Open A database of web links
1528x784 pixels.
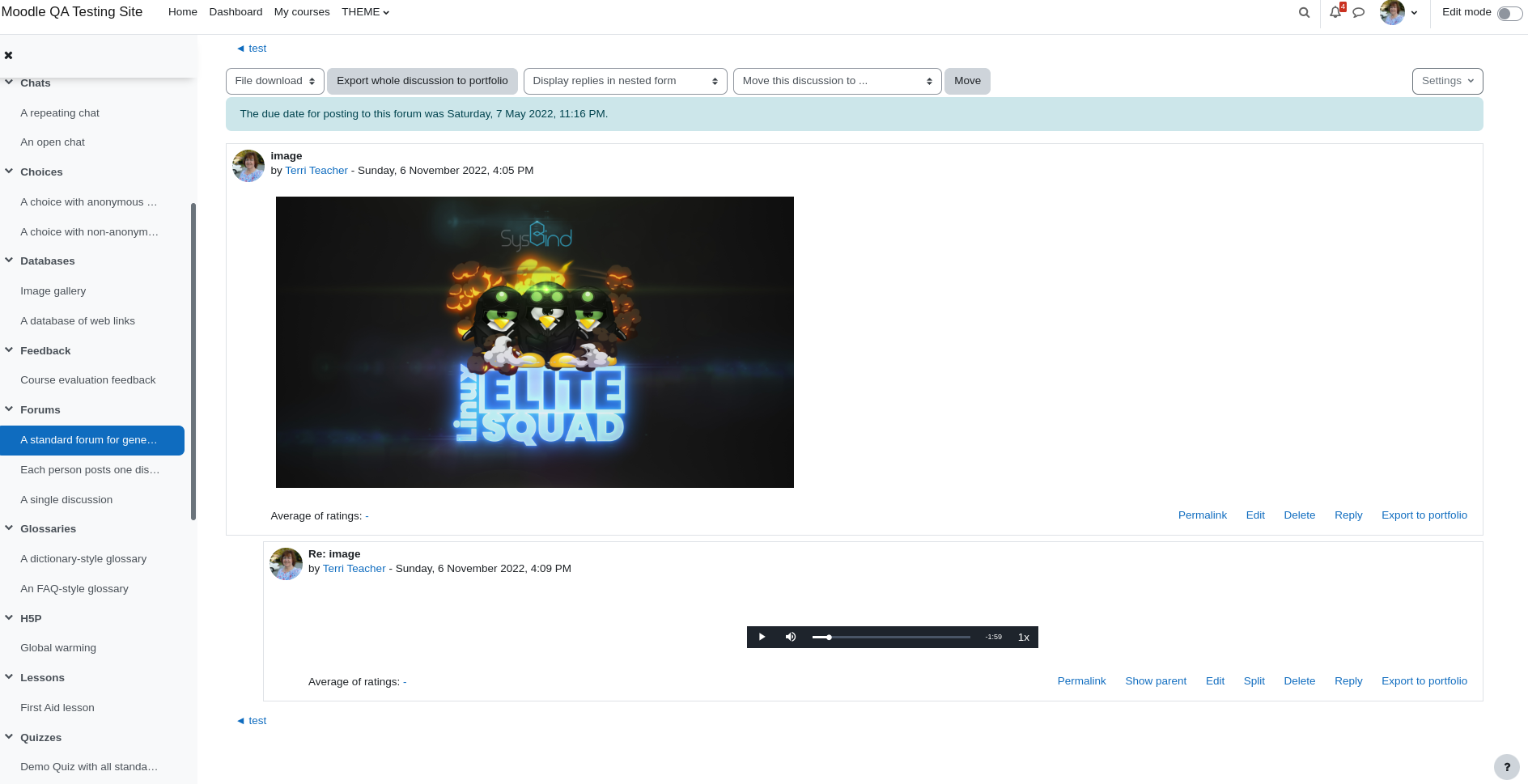[78, 321]
